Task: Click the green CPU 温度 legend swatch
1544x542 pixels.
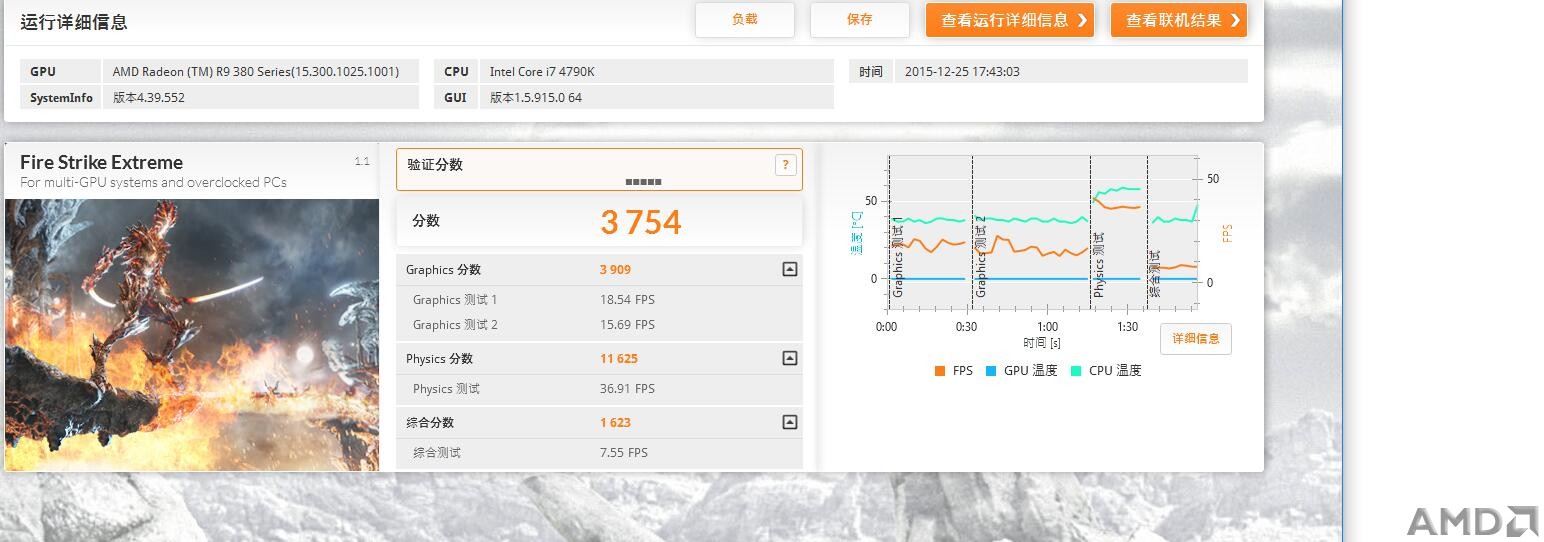Action: click(1076, 371)
